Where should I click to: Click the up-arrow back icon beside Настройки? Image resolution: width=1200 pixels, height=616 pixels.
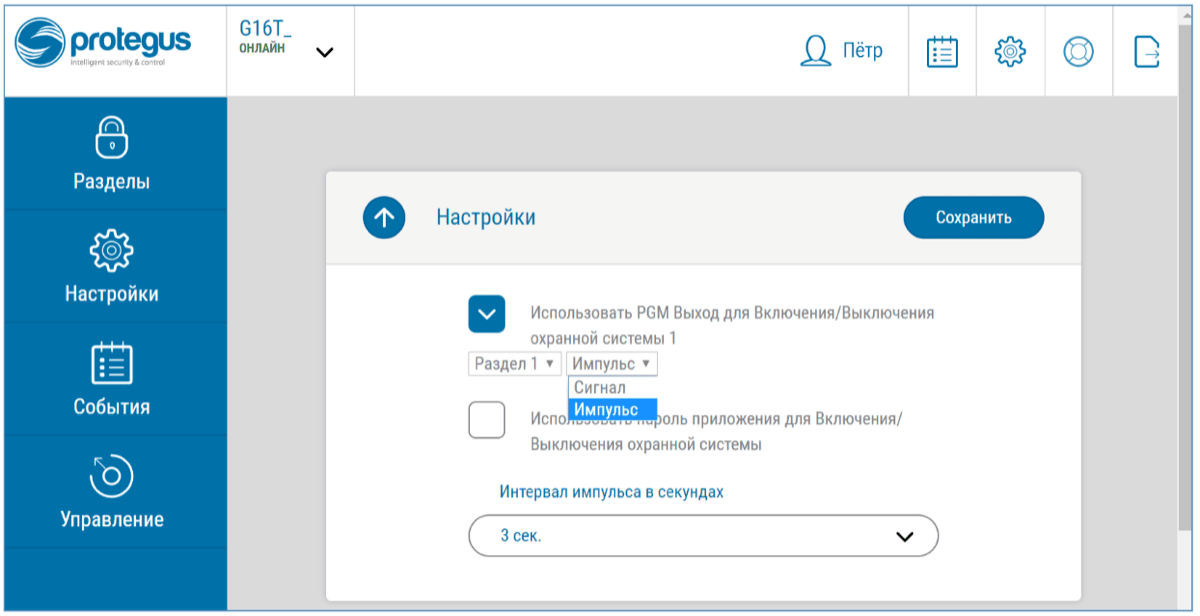tap(384, 217)
